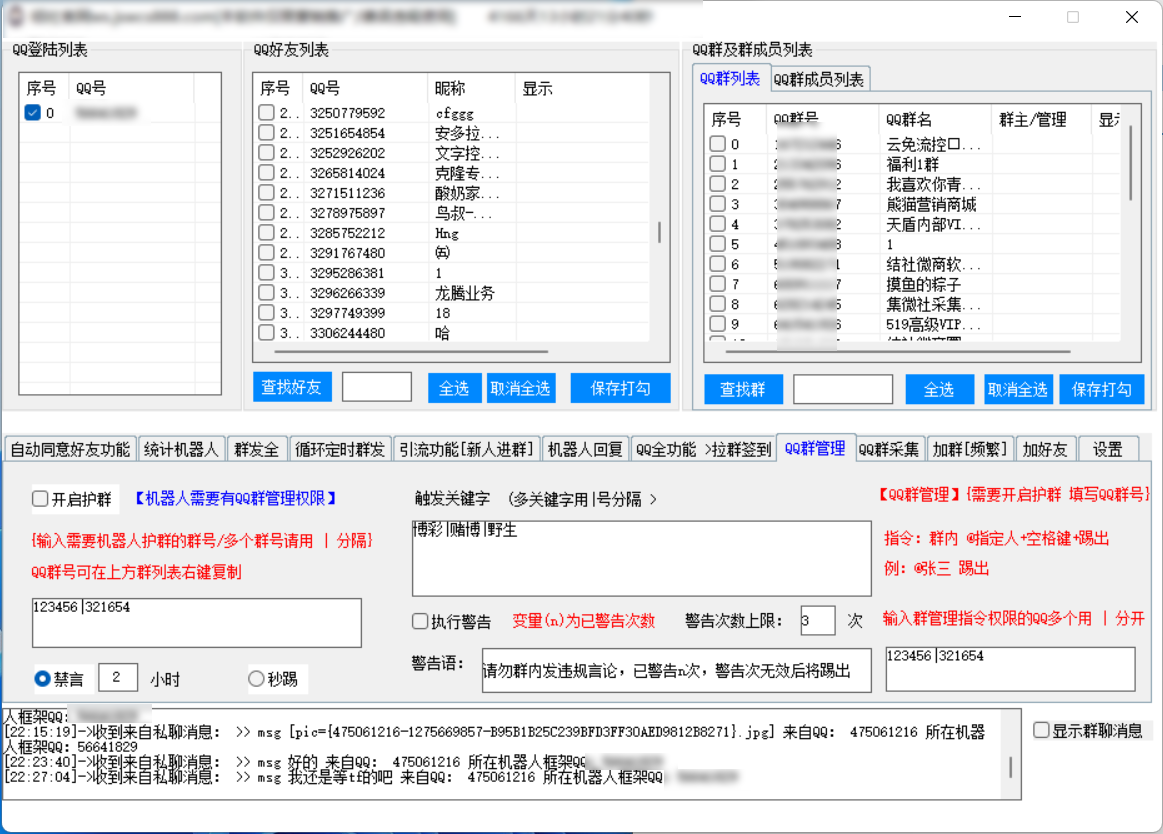This screenshot has width=1163, height=834.
Task: Click 保存打勾 under the QQ group list
Action: point(1101,390)
